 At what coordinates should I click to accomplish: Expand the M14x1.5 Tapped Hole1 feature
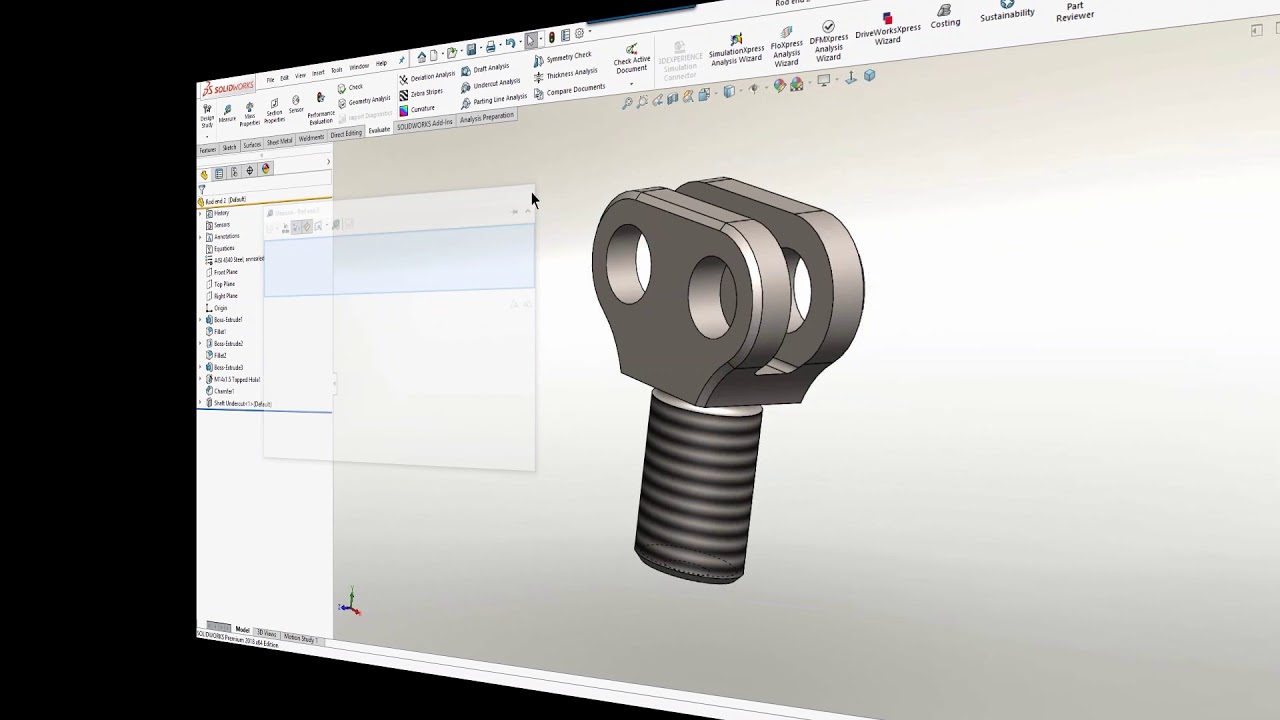[x=200, y=379]
